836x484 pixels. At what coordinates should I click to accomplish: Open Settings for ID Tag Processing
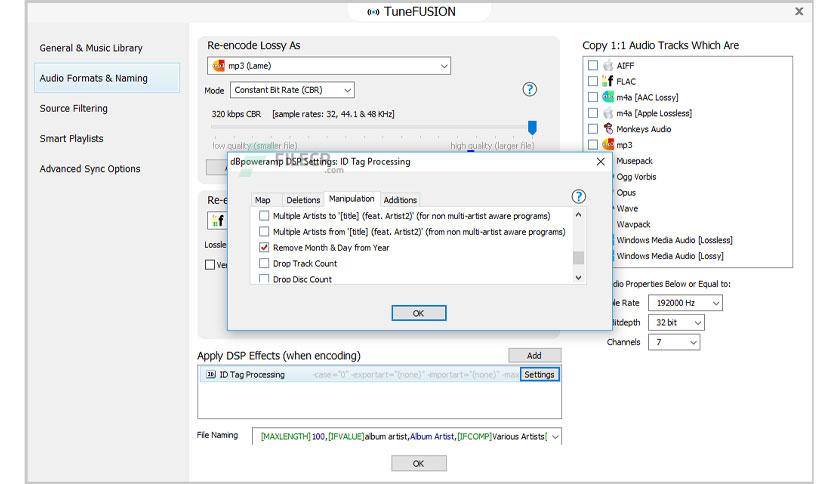(x=540, y=375)
